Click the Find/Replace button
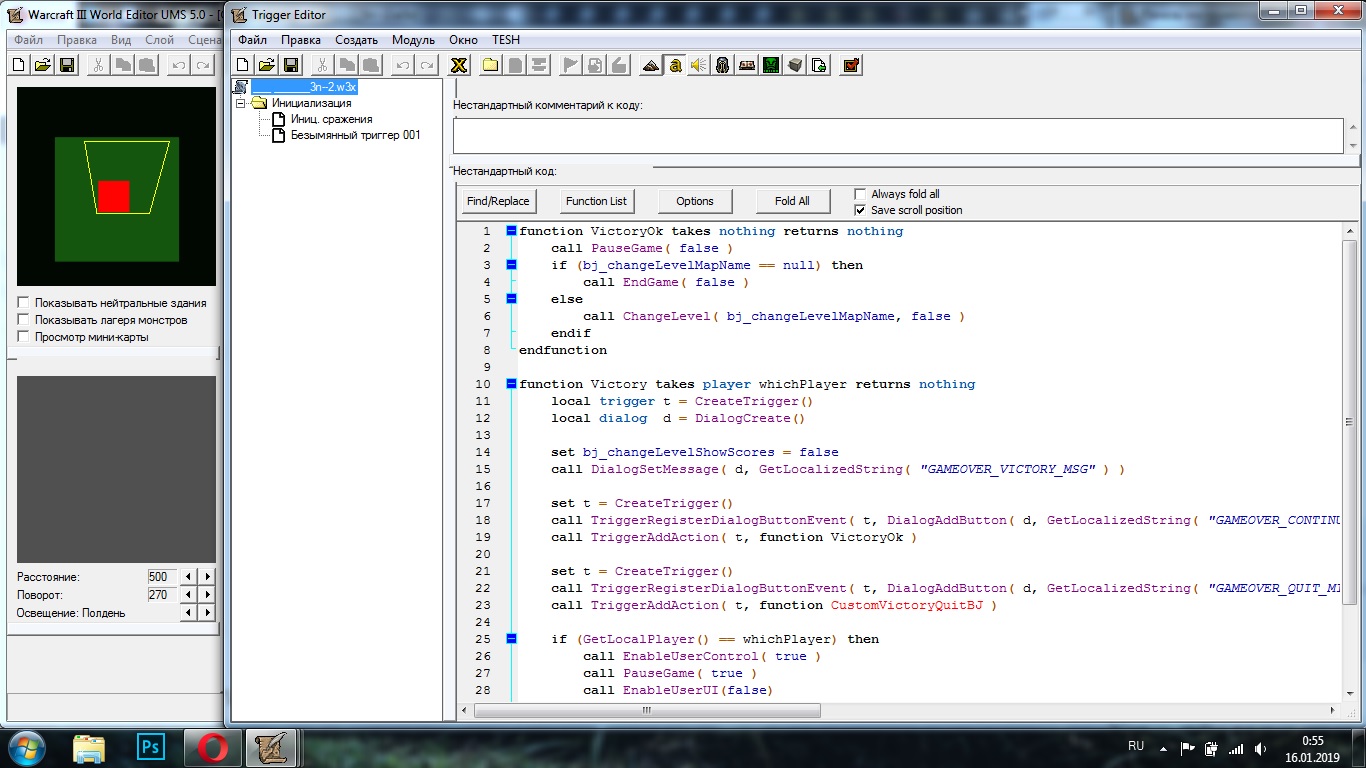The width and height of the screenshot is (1366, 768). coord(499,201)
